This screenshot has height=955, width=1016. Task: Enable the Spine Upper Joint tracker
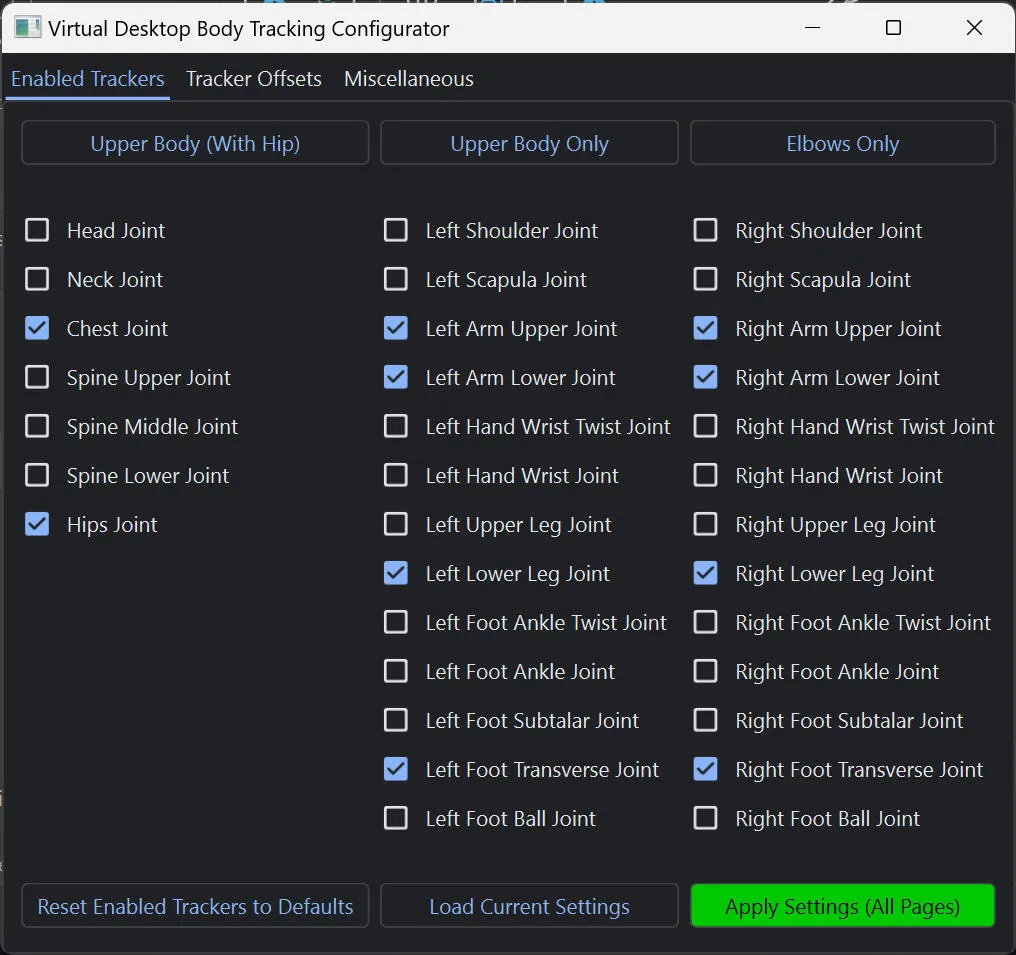pos(37,377)
